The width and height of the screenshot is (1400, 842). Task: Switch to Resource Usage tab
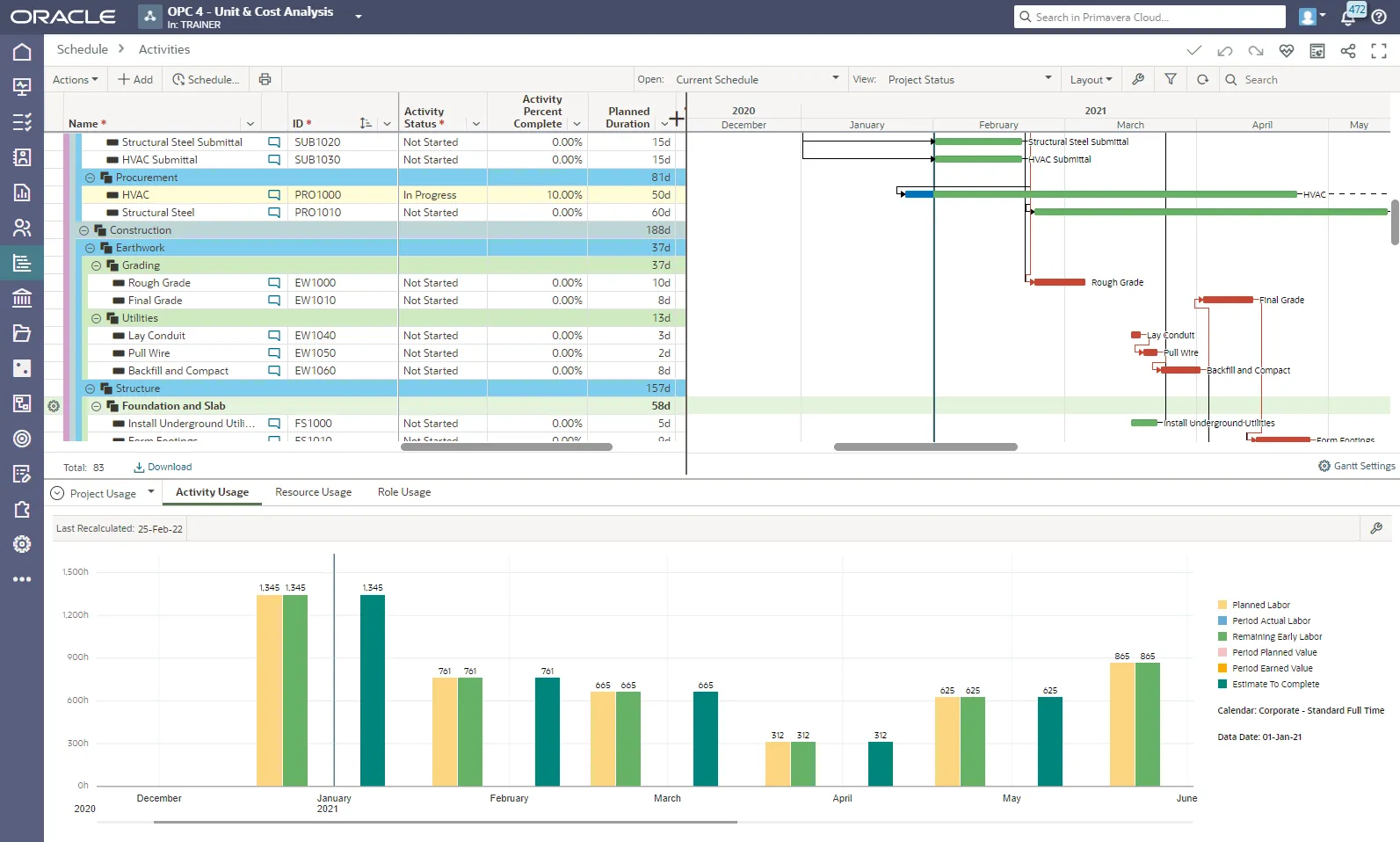[313, 492]
